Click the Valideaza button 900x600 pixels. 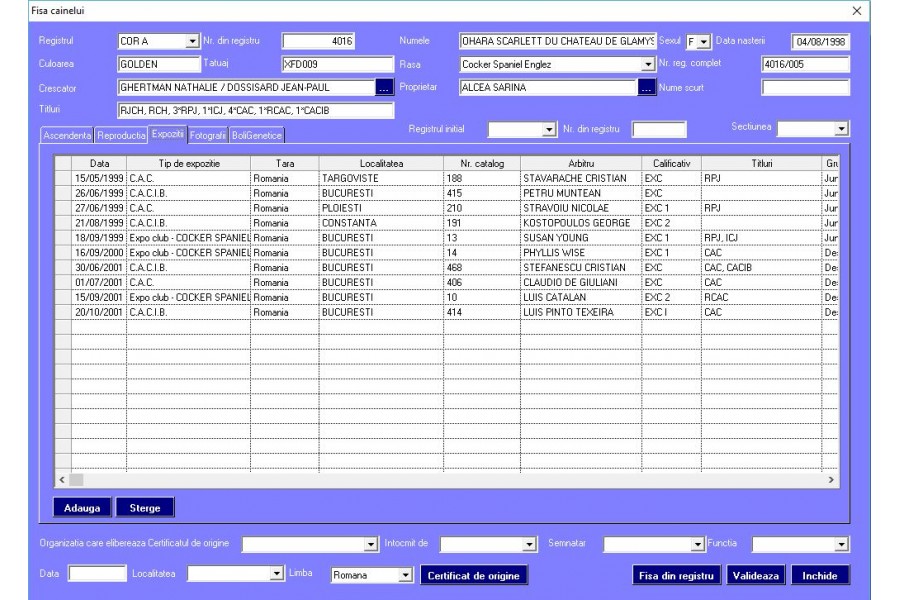point(755,575)
